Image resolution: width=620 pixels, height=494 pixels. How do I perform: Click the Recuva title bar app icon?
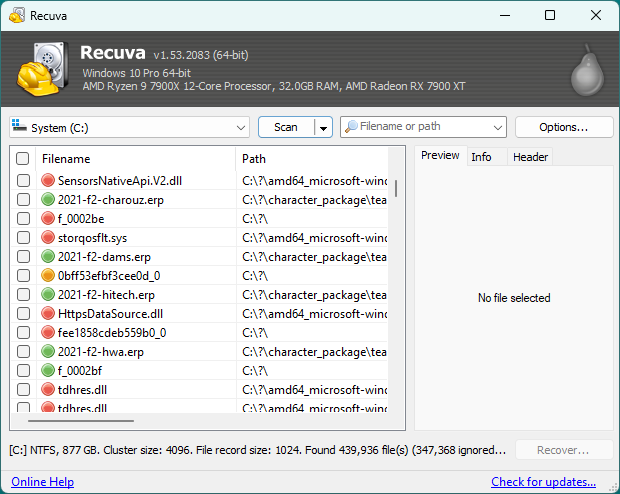click(17, 15)
